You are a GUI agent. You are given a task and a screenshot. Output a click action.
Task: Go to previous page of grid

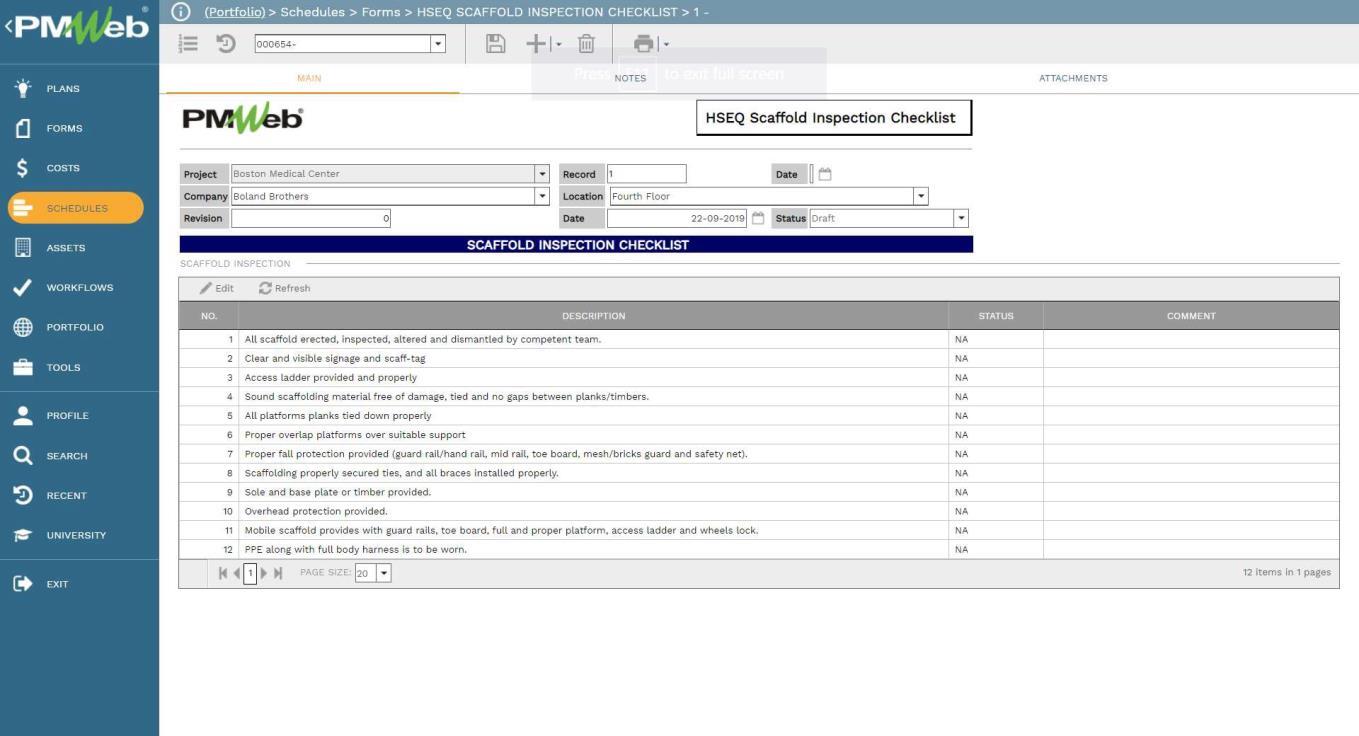(x=236, y=573)
